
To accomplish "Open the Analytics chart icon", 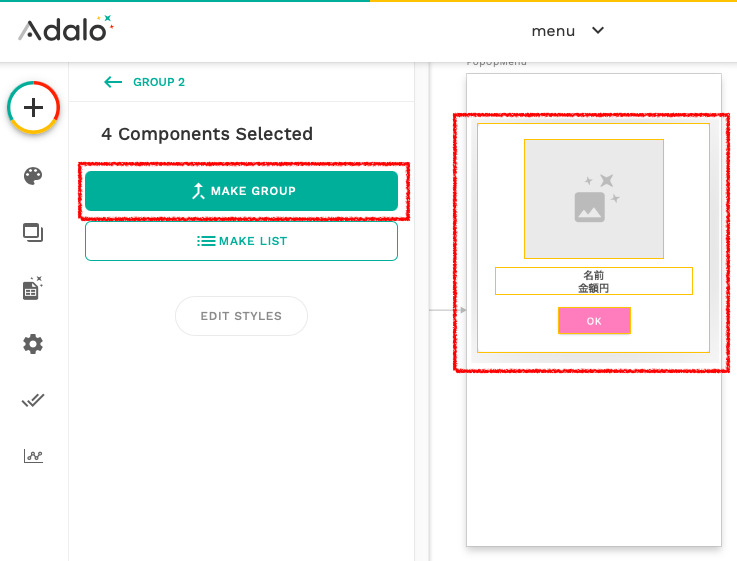I will 33,456.
